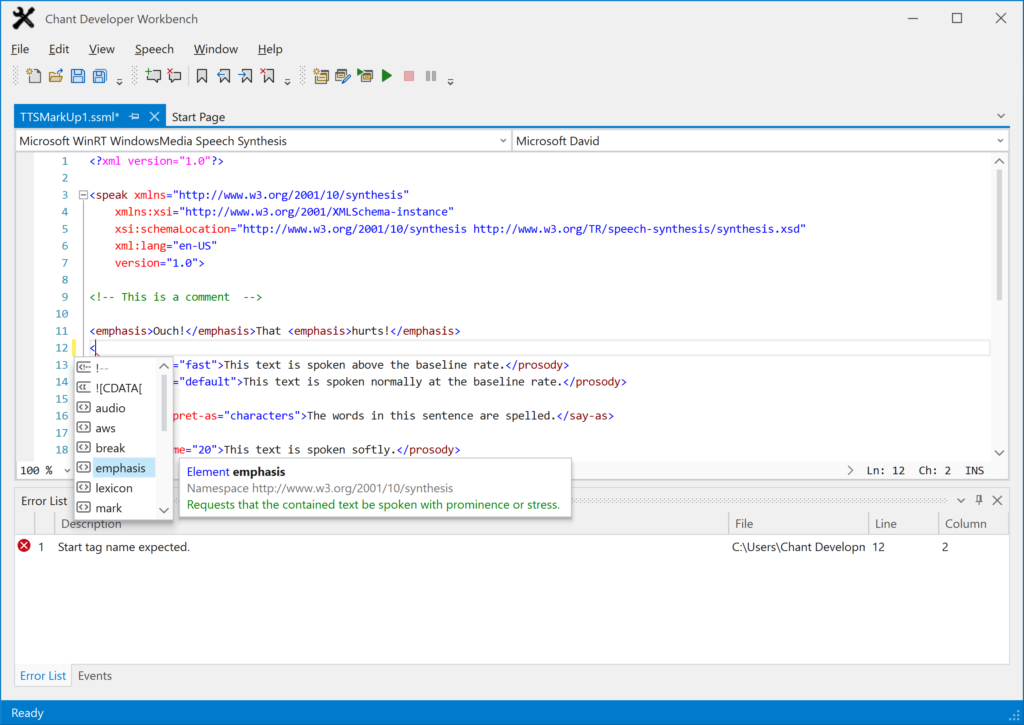Screen dimensions: 1024x725
Task: Open the Window menu
Action: [216, 49]
